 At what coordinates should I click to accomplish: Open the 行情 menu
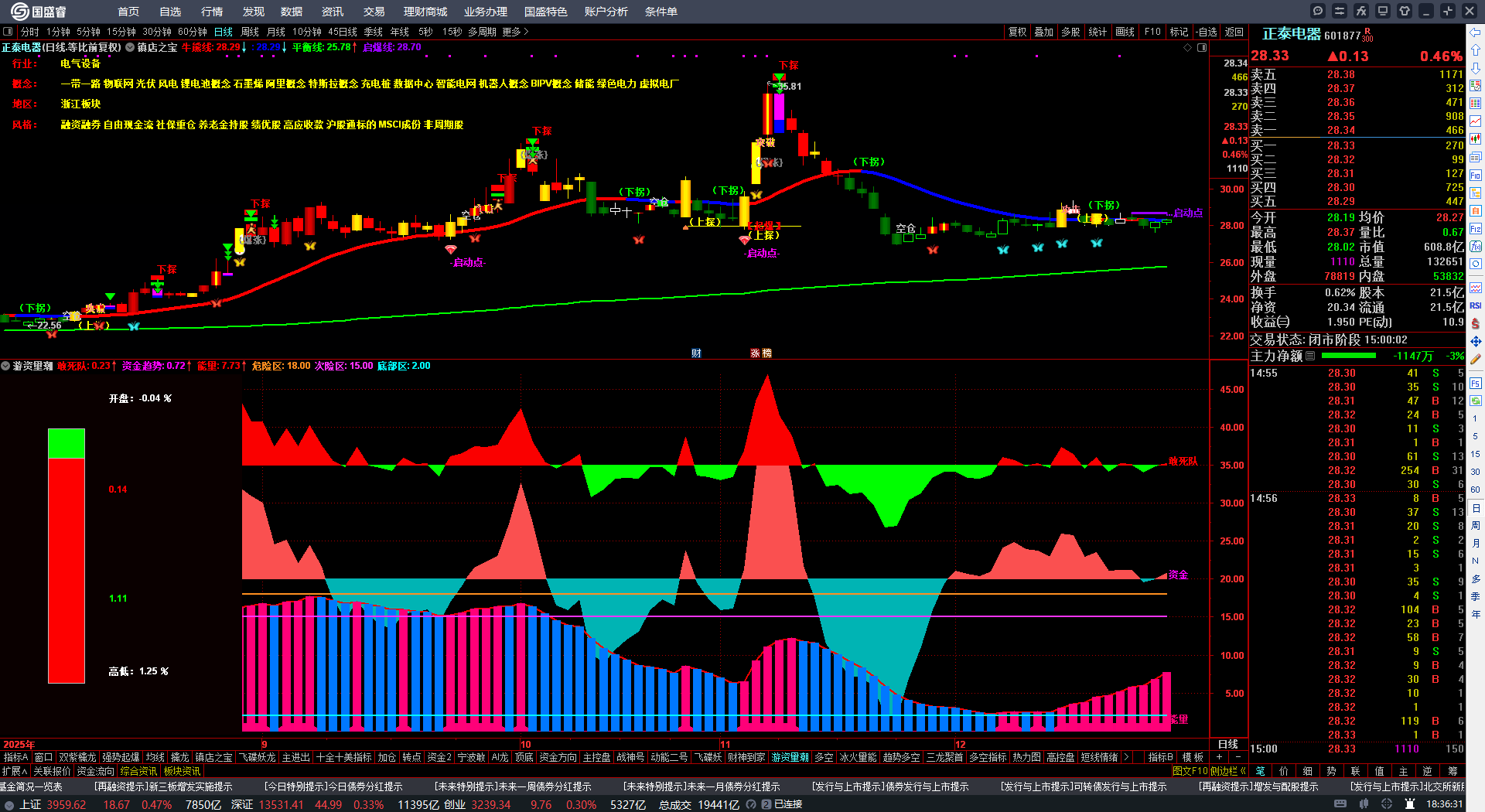click(x=212, y=12)
